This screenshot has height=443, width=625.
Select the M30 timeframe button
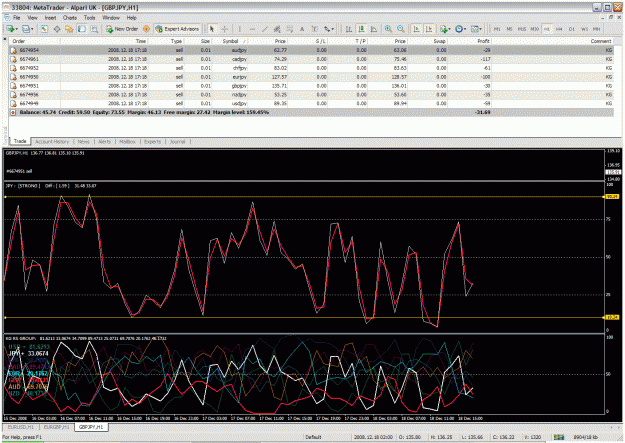[x=535, y=29]
